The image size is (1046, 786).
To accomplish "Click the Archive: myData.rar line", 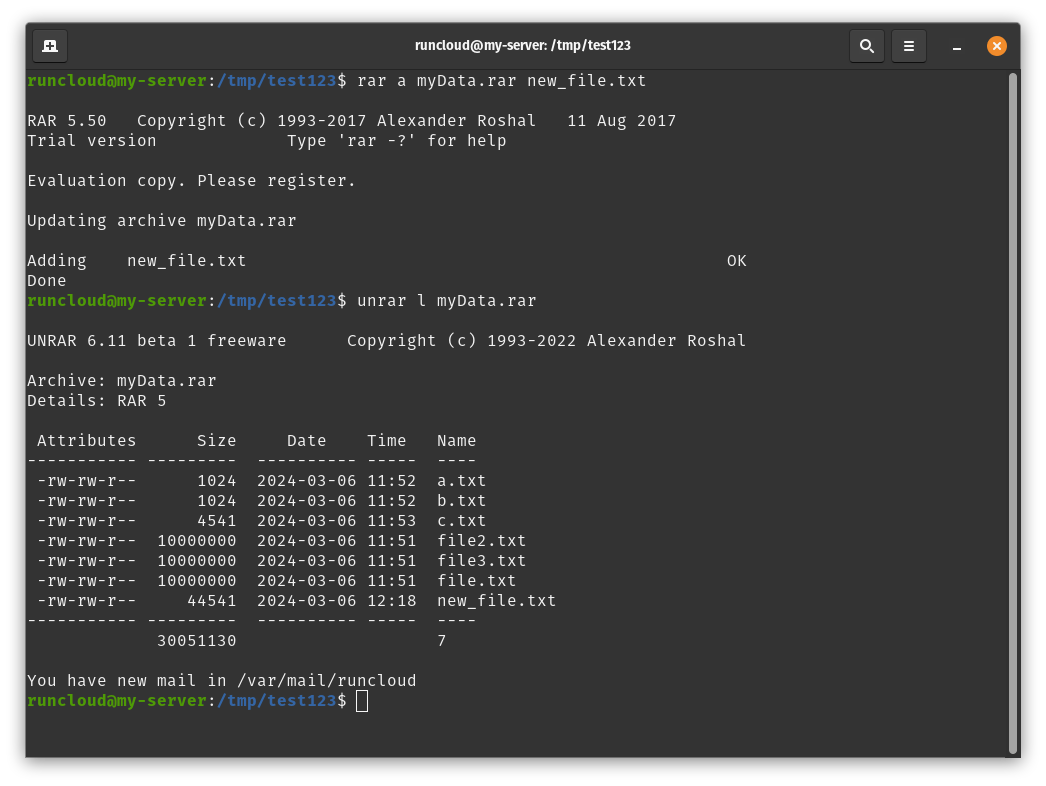I will 120,380.
